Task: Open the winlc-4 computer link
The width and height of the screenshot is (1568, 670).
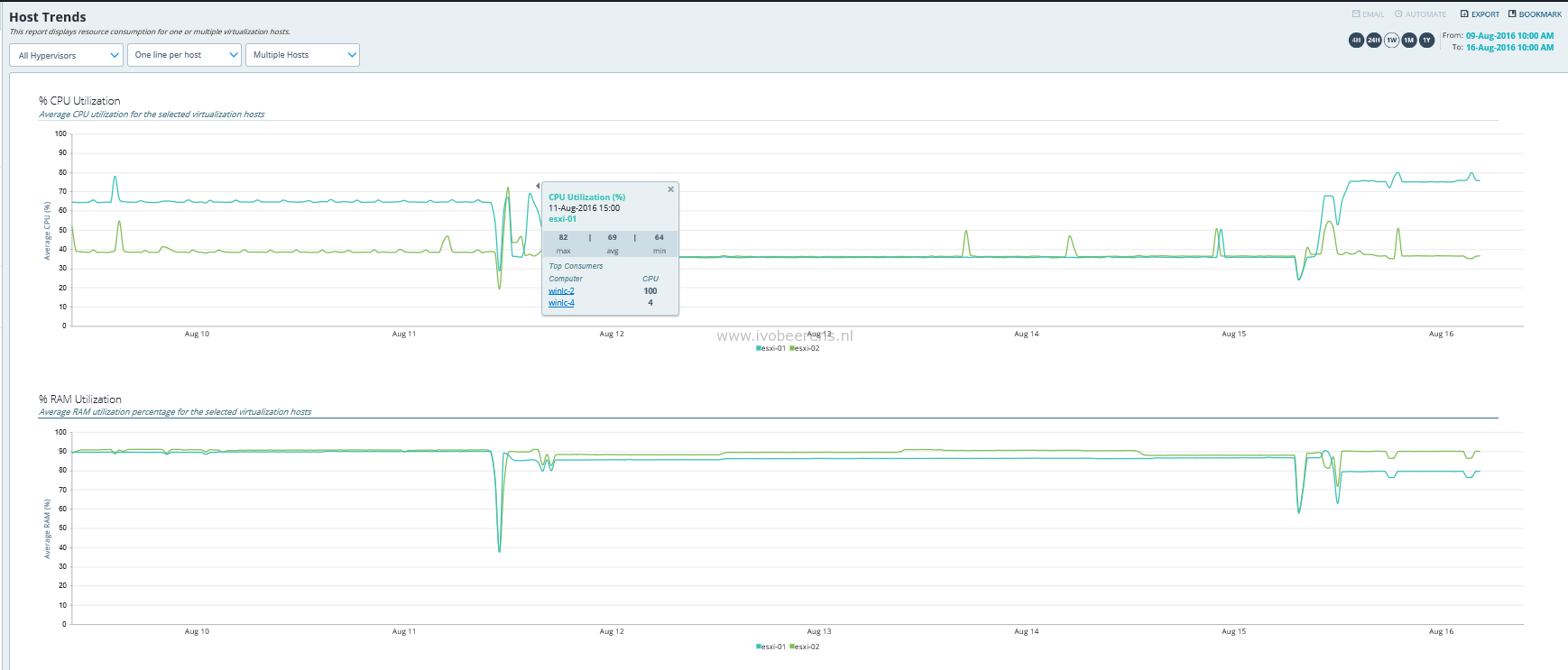Action: [561, 303]
